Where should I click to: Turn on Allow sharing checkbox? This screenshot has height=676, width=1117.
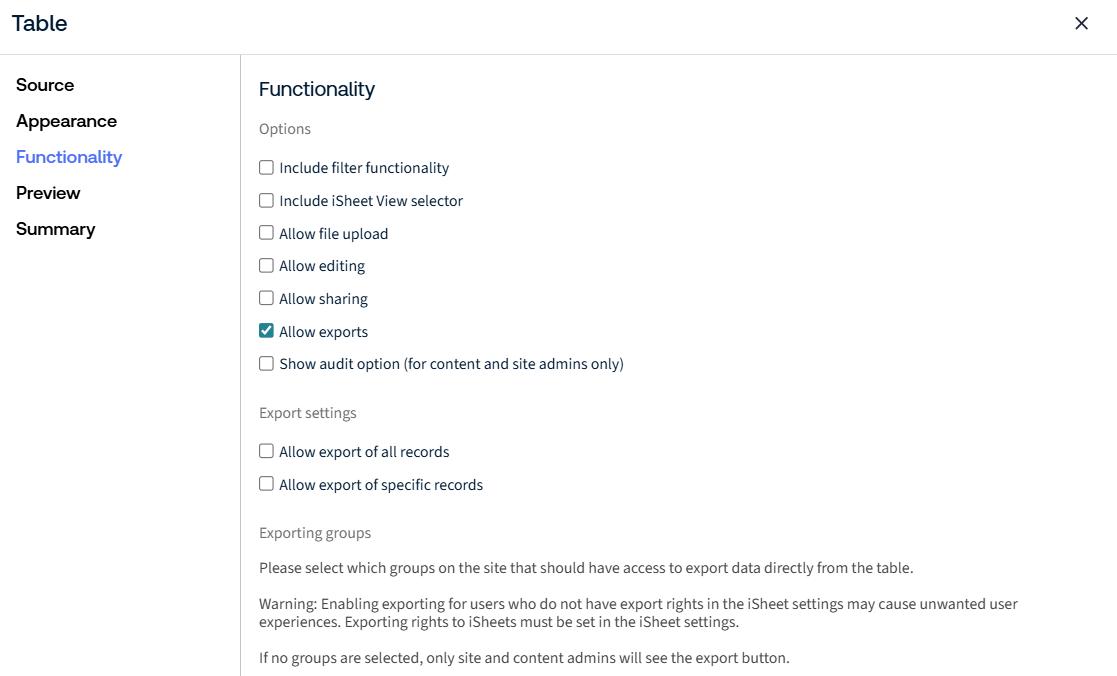[x=266, y=298]
